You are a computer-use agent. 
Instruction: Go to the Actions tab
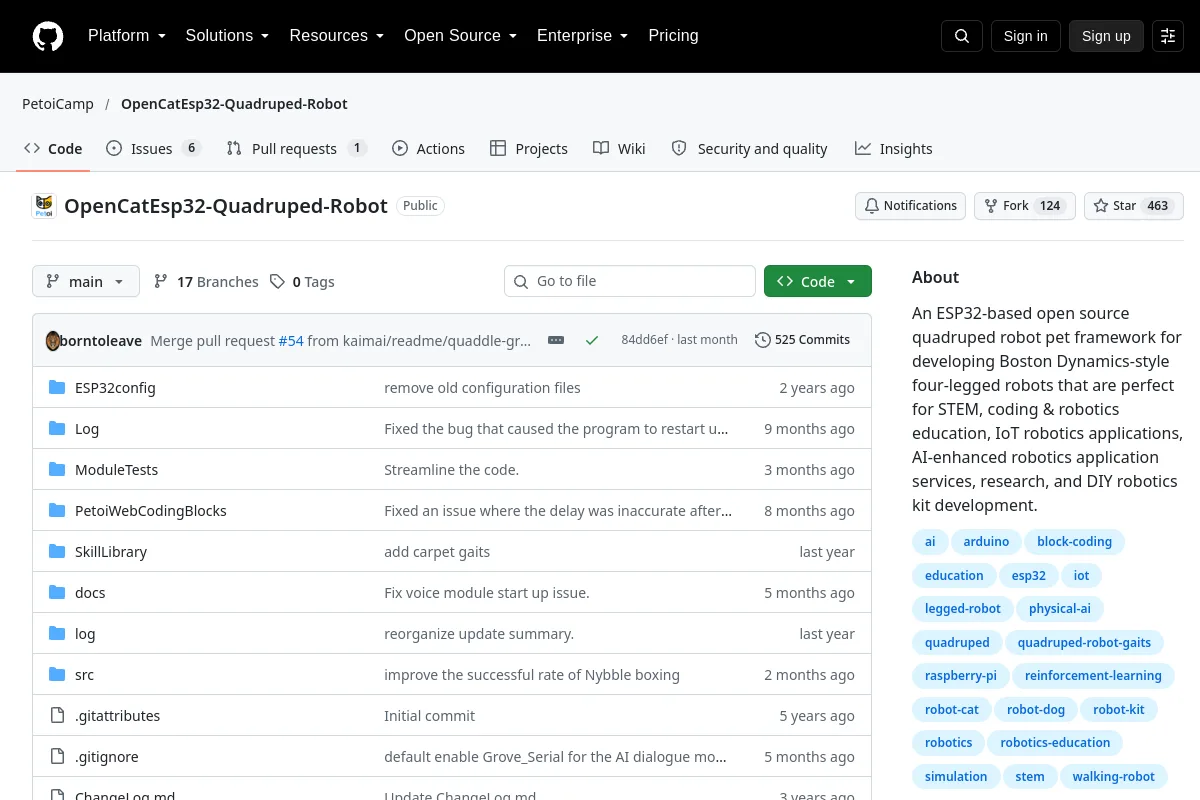coord(429,148)
